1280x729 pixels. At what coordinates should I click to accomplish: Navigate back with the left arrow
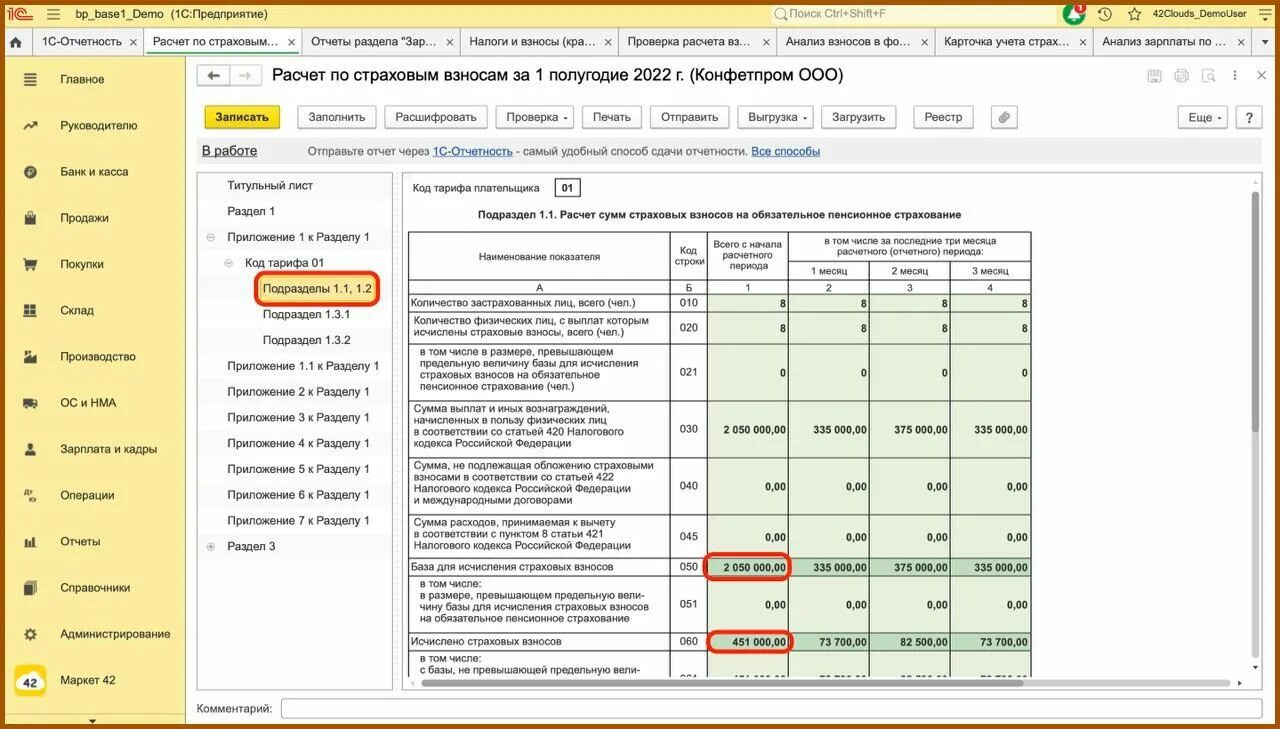213,76
